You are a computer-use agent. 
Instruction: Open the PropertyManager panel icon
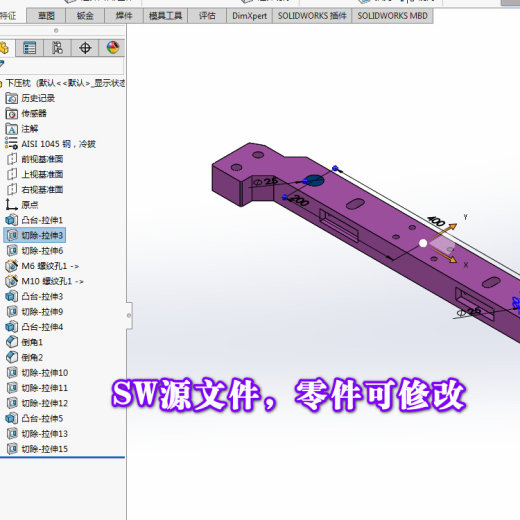[x=29, y=48]
